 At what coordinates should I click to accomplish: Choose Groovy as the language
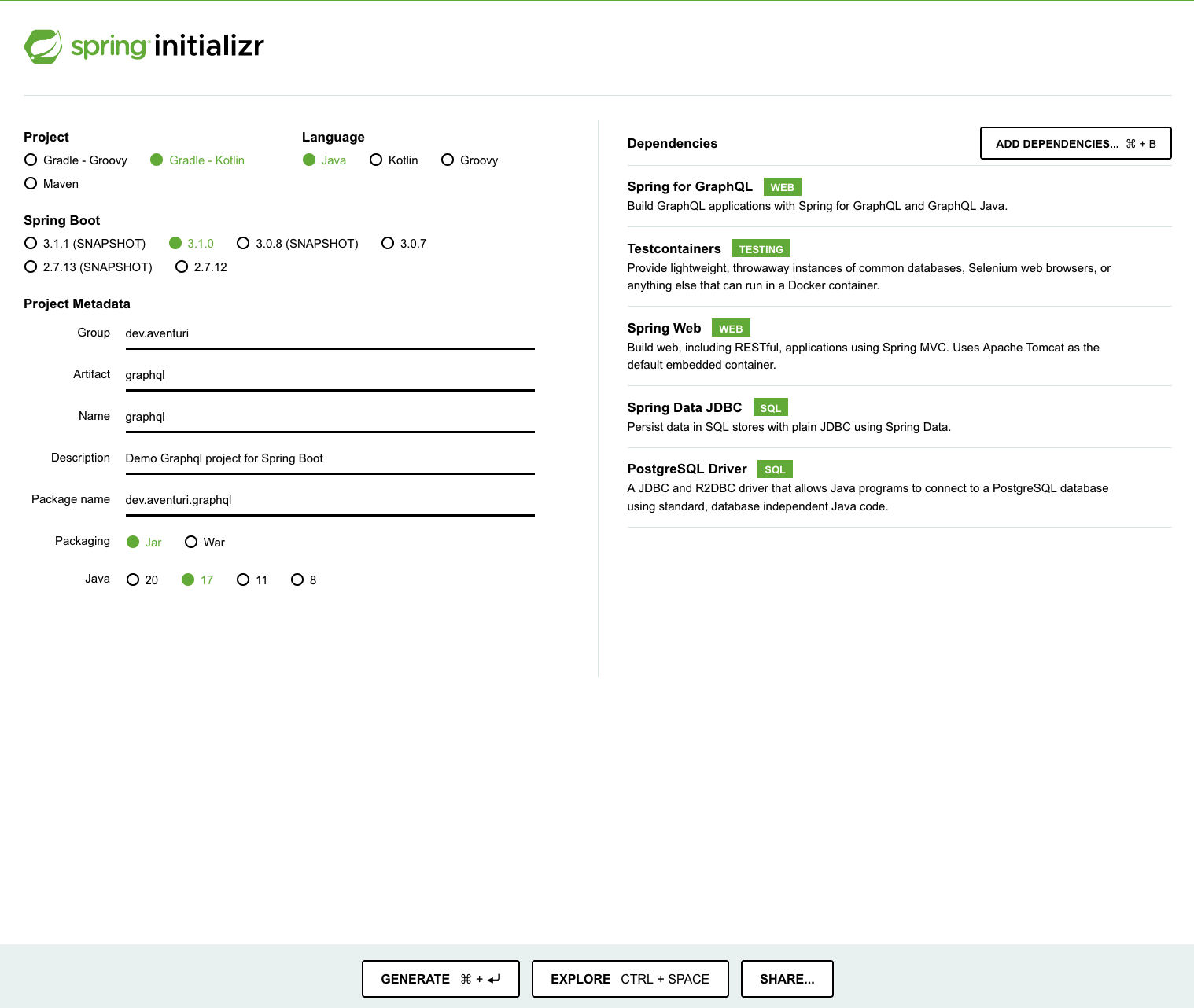click(470, 160)
